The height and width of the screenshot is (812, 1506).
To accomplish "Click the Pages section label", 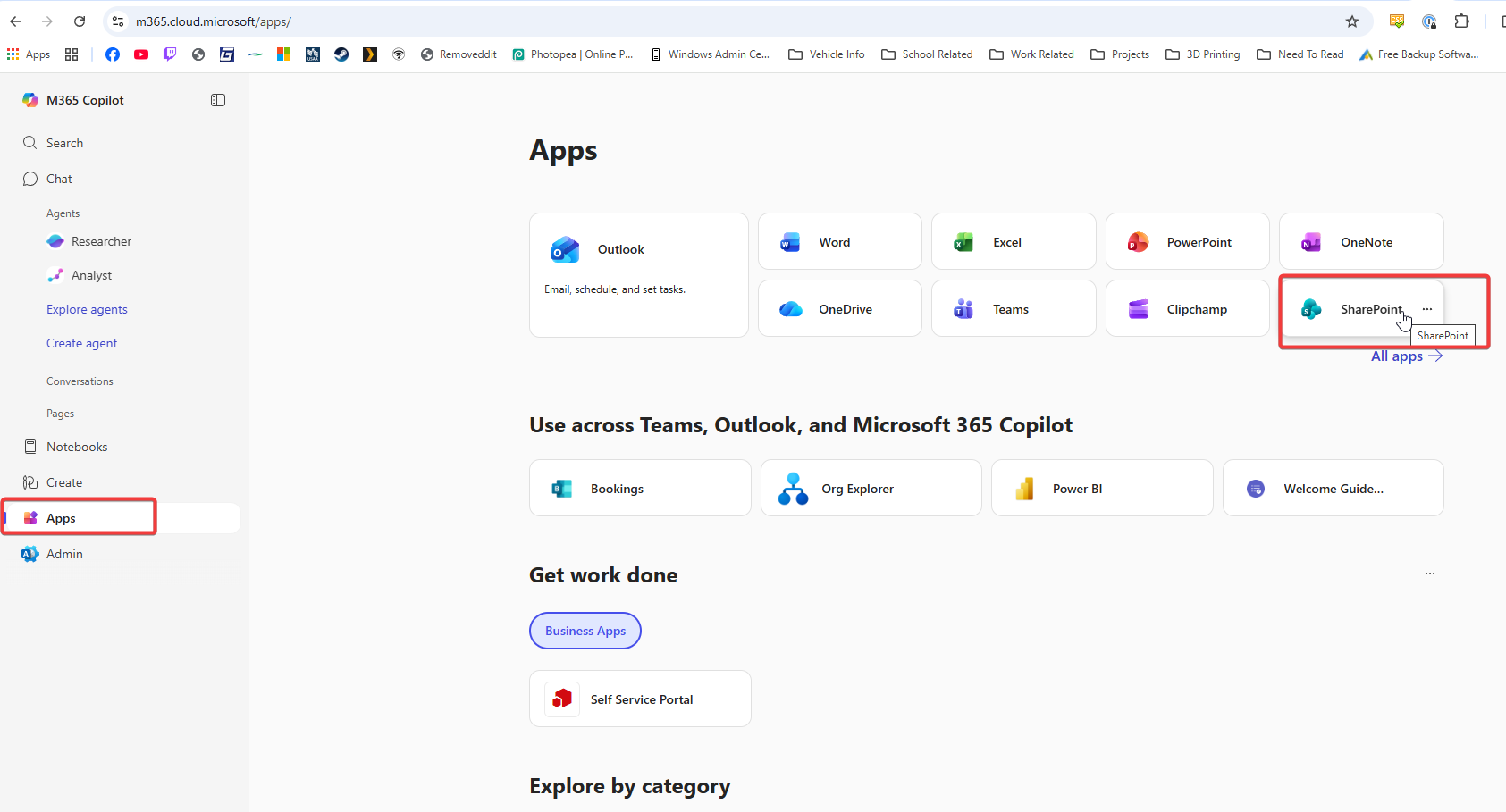I will coord(60,414).
